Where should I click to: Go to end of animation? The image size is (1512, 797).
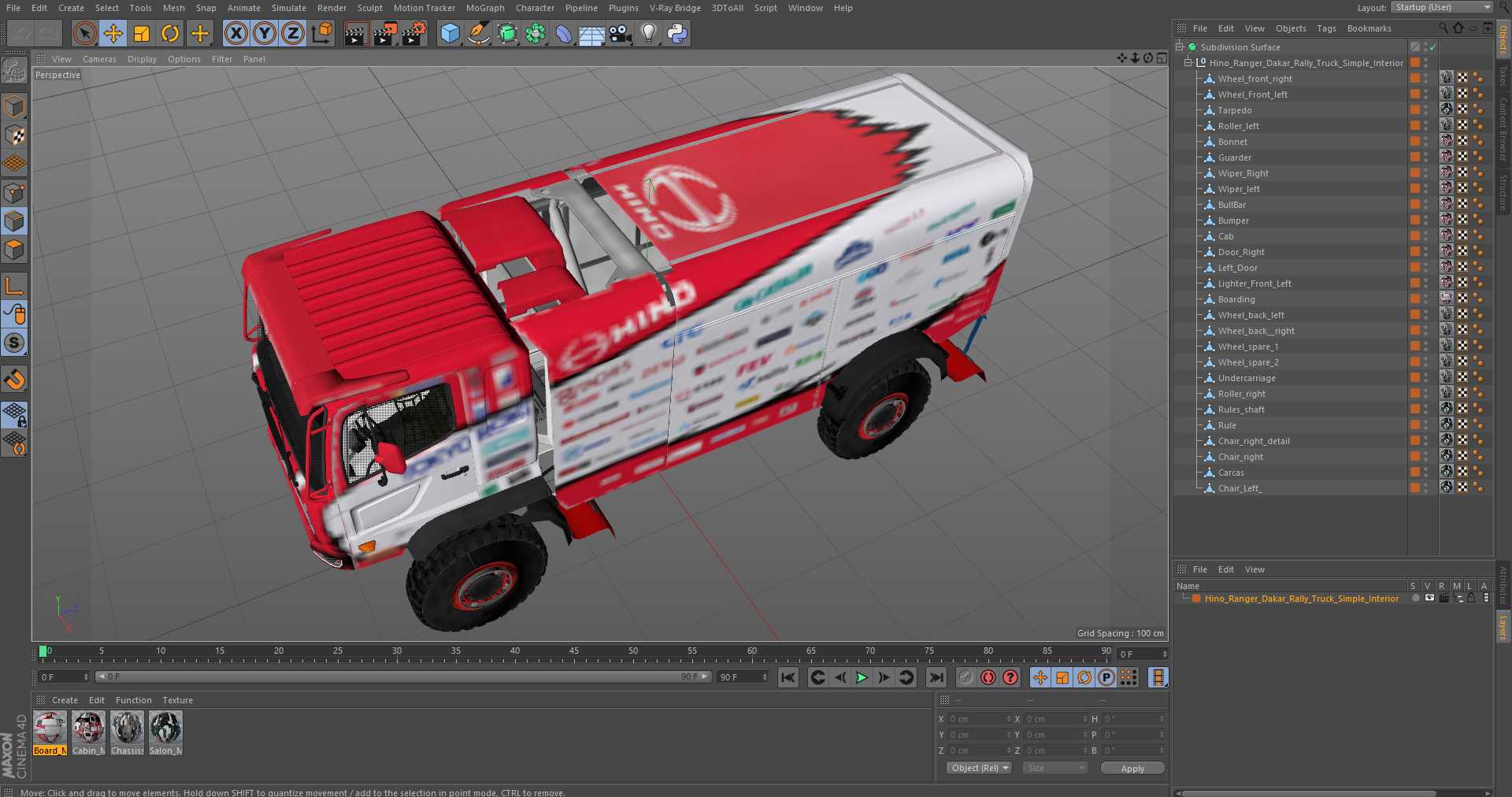click(x=936, y=677)
